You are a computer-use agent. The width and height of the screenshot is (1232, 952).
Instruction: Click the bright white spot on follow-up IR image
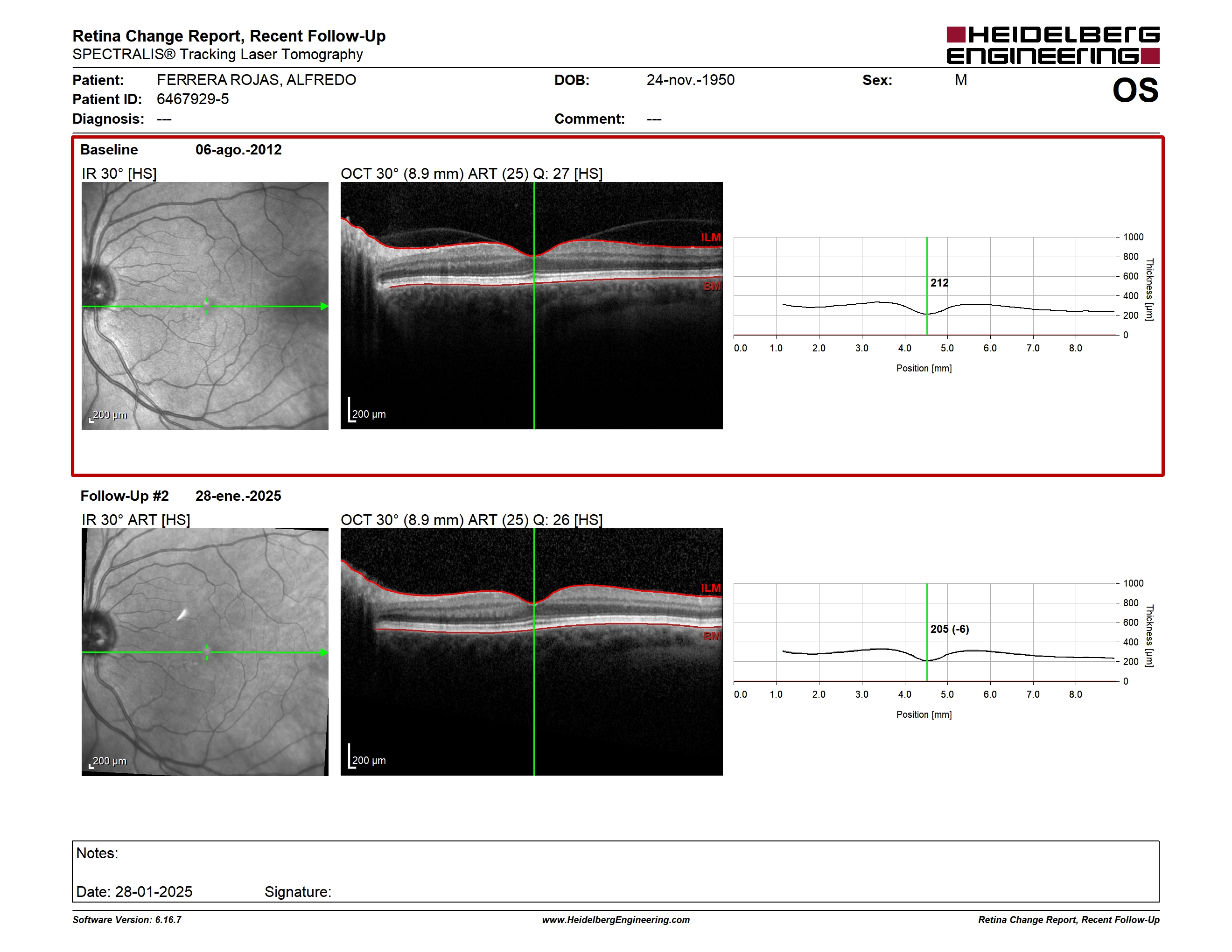click(x=182, y=614)
